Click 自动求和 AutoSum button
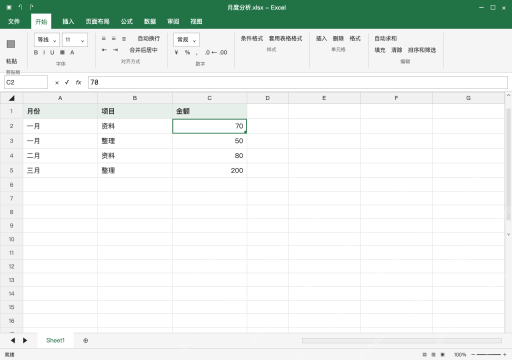The height and width of the screenshot is (360, 512). coord(386,39)
